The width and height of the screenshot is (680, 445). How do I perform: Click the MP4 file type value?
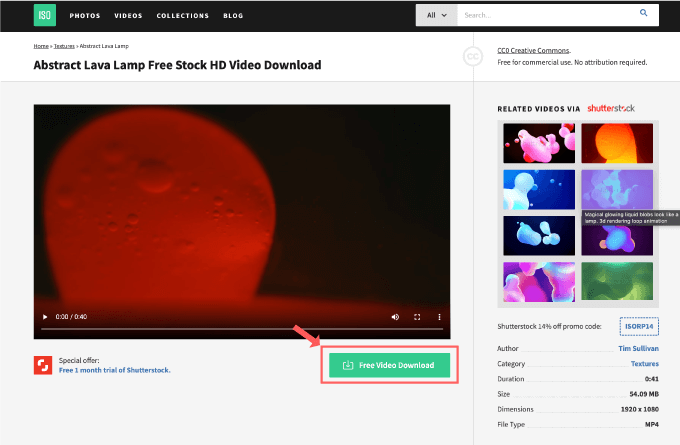point(651,424)
